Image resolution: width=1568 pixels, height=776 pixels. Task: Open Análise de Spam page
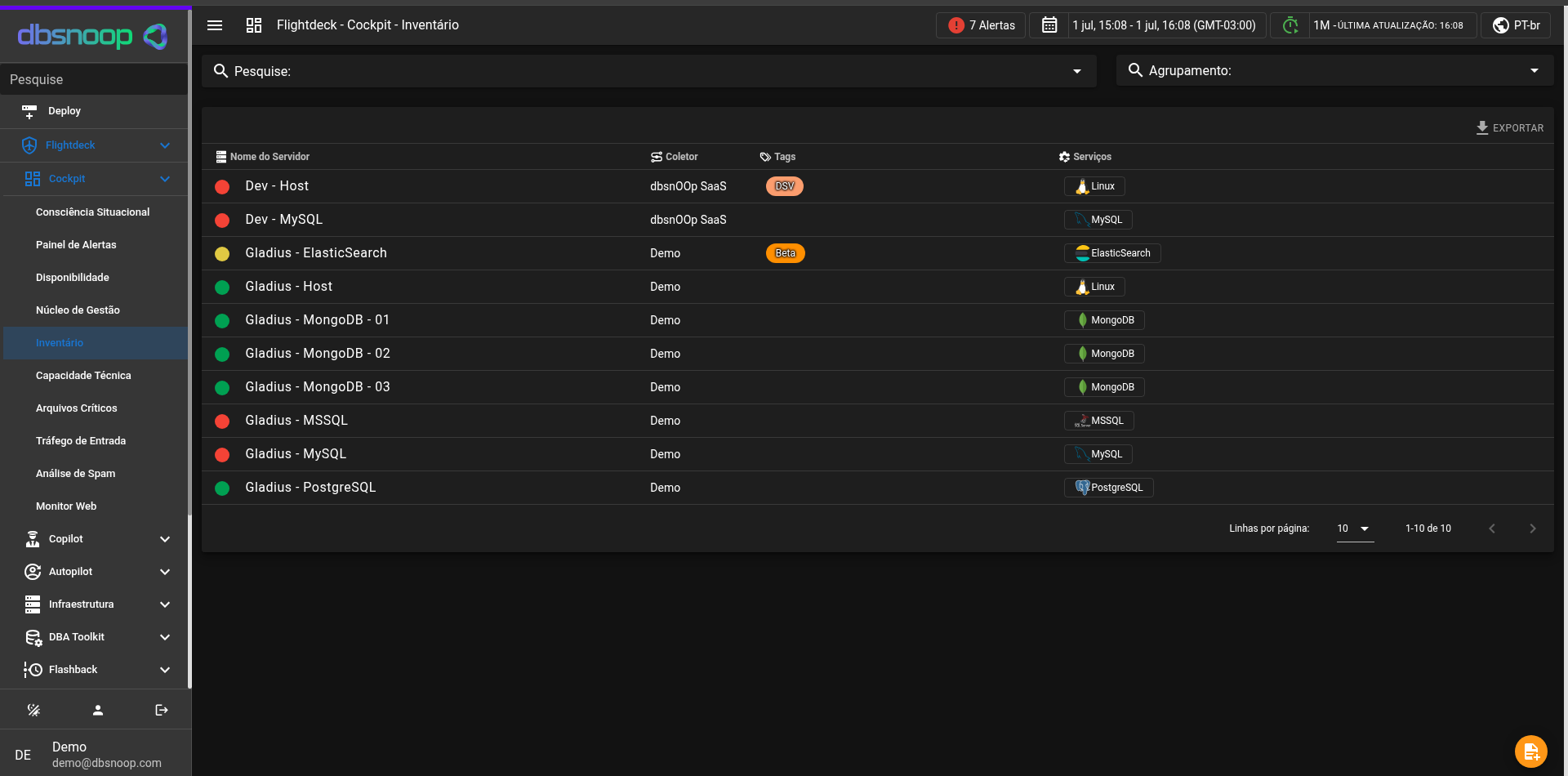tap(76, 474)
